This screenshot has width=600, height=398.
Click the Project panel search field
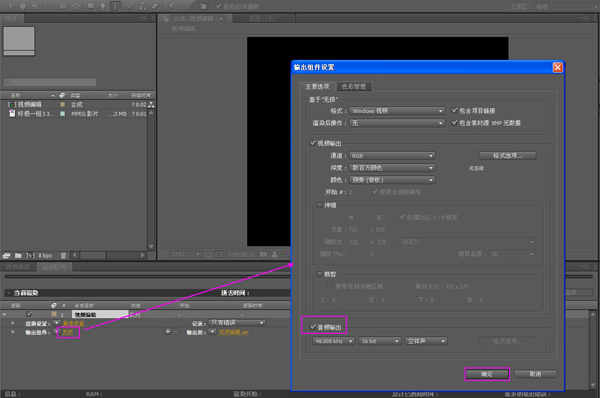pyautogui.click(x=50, y=82)
